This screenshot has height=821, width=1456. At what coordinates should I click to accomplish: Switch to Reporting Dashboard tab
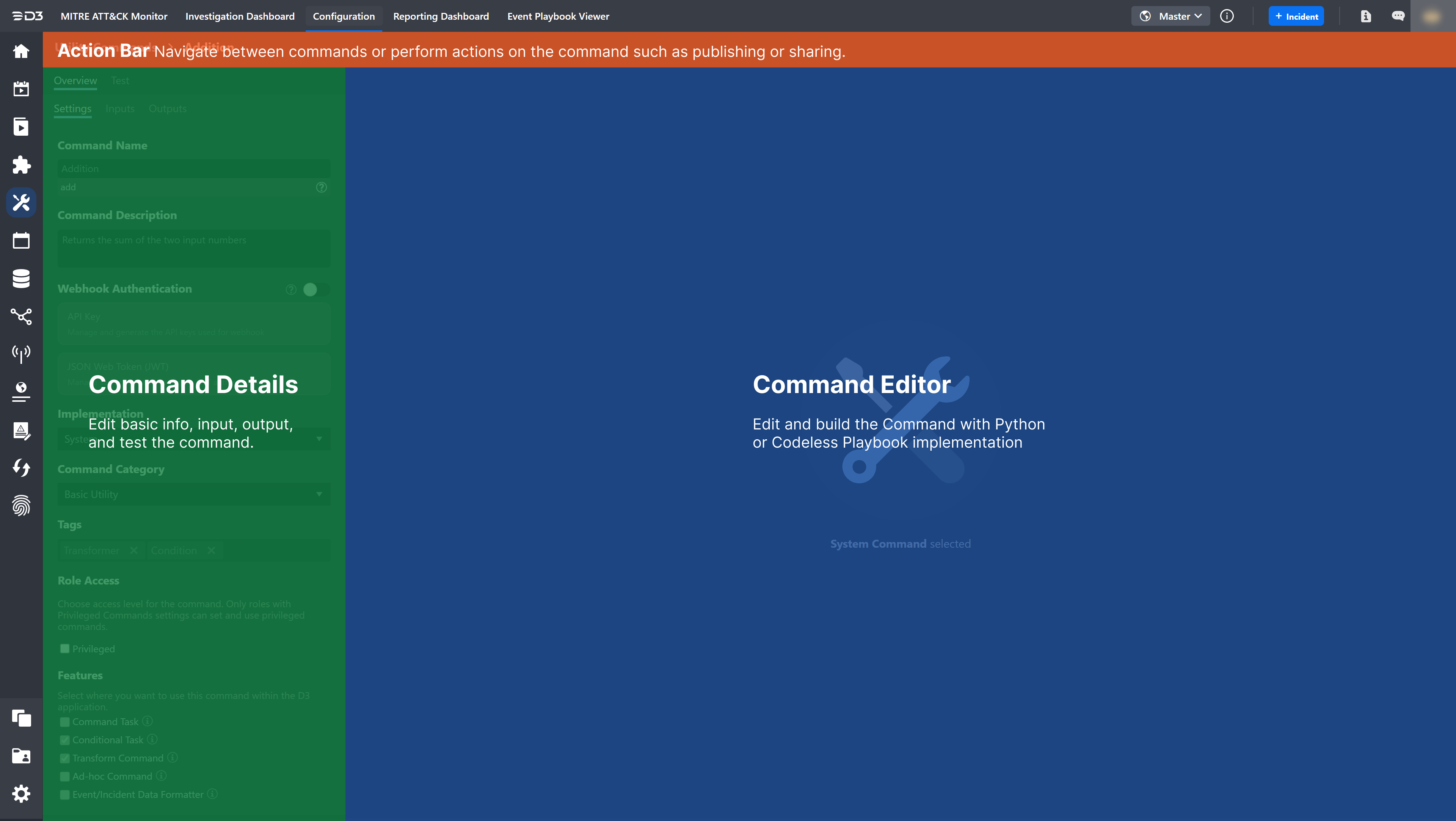click(x=441, y=16)
